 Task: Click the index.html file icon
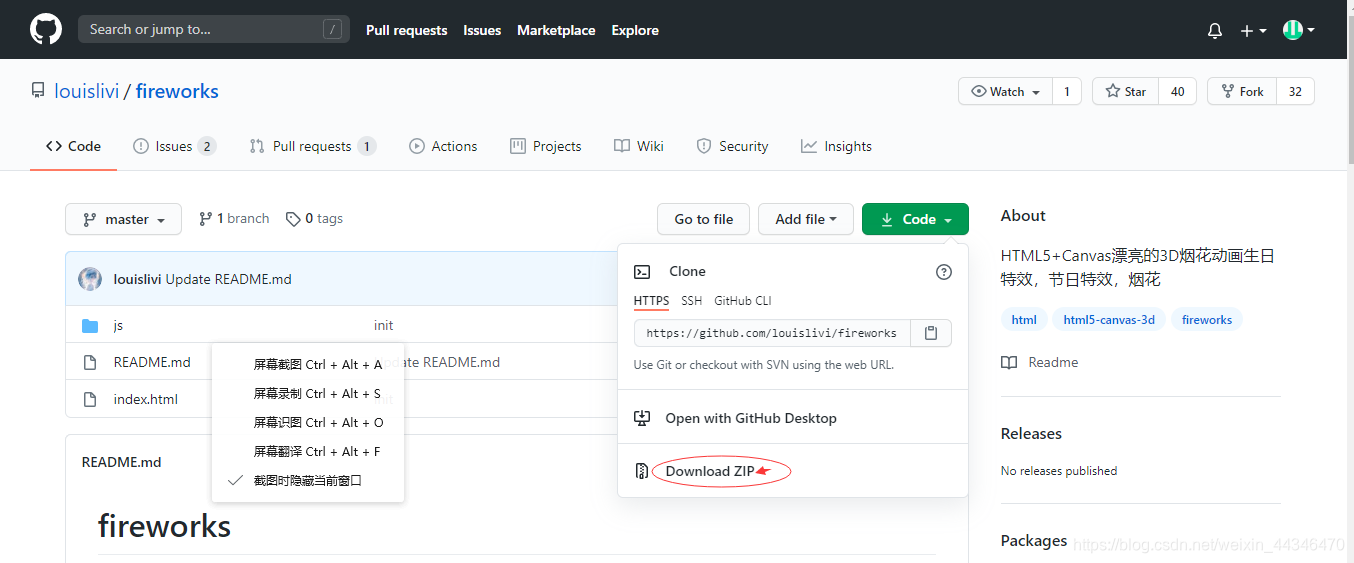pyautogui.click(x=90, y=399)
